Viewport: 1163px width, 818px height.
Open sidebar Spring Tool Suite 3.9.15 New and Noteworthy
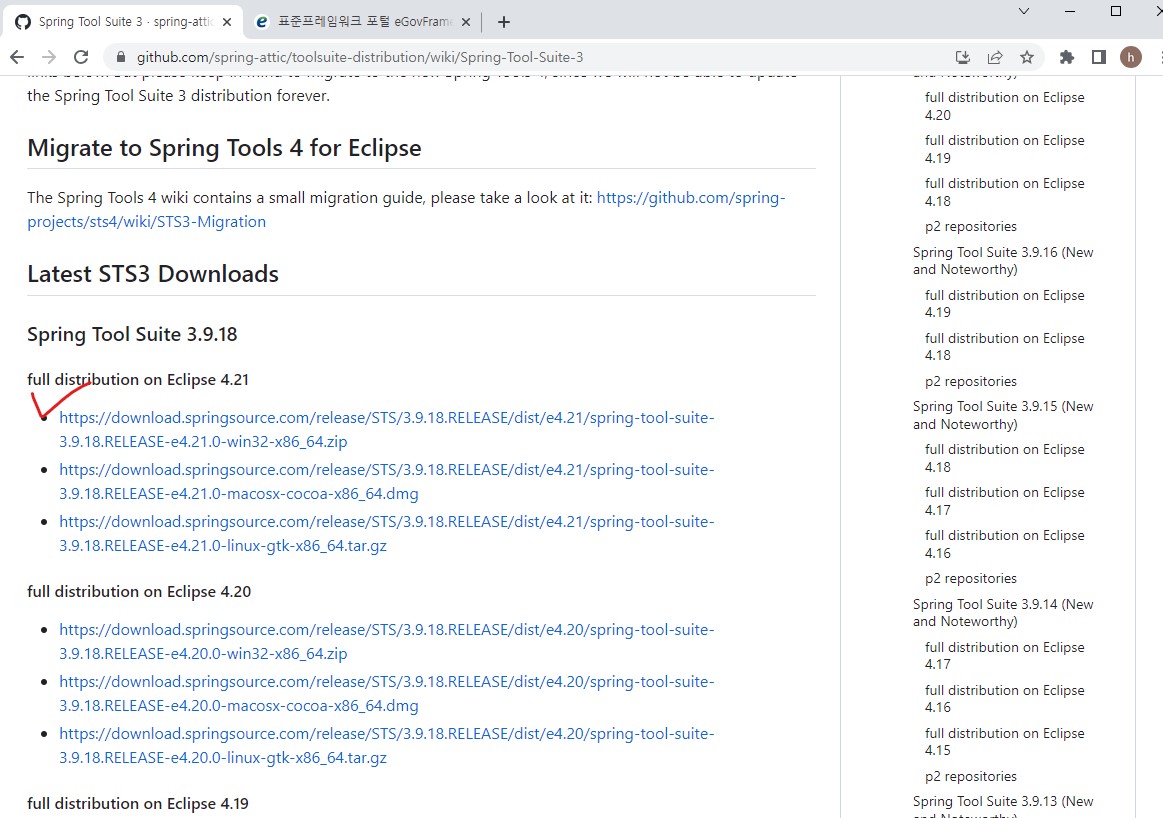[1003, 415]
